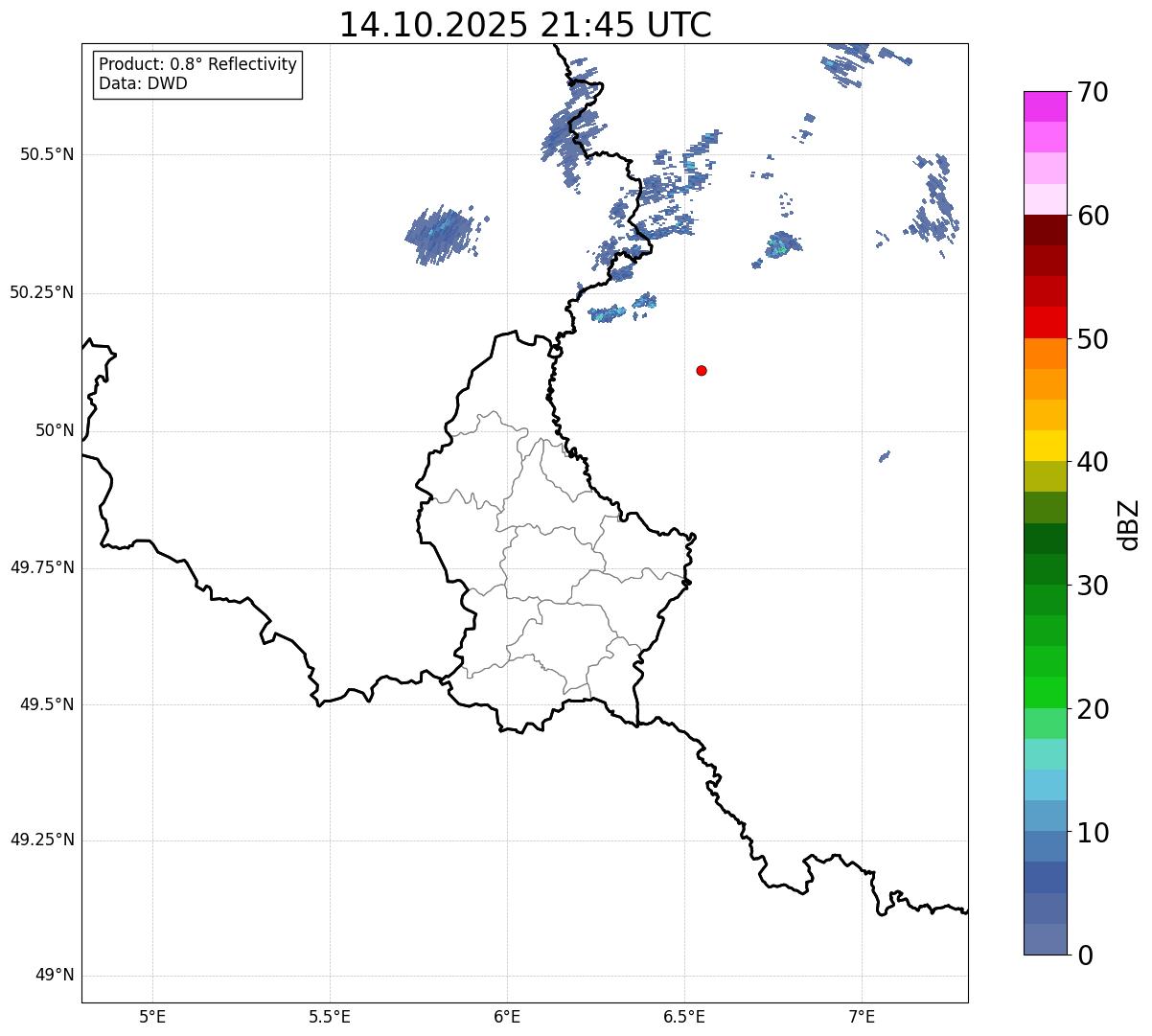
Task: Click the 50.5°N latitude label
Action: click(47, 154)
